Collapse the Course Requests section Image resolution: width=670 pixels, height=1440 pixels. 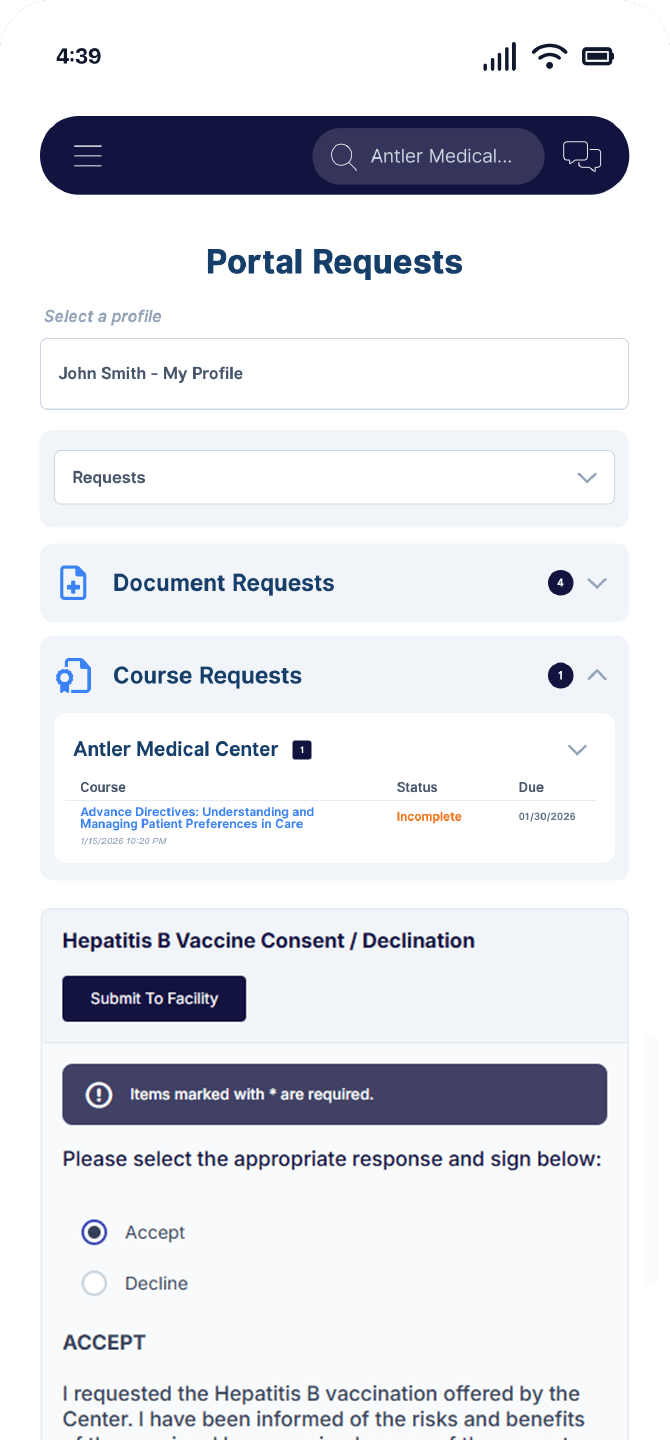coord(597,676)
